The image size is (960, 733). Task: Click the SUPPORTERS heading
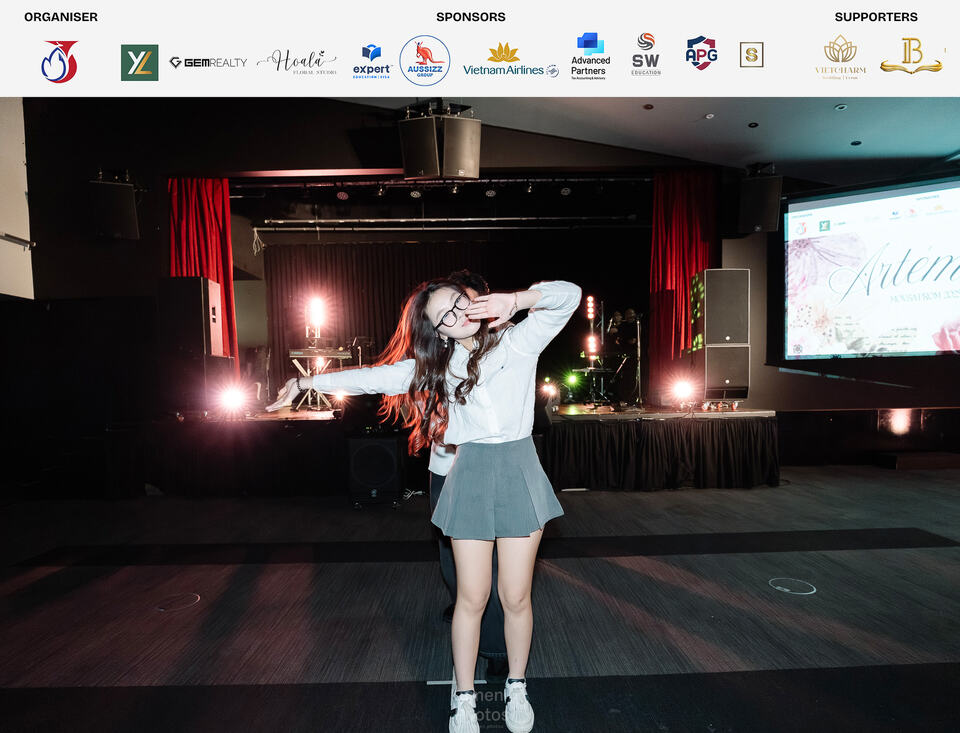[x=876, y=17]
